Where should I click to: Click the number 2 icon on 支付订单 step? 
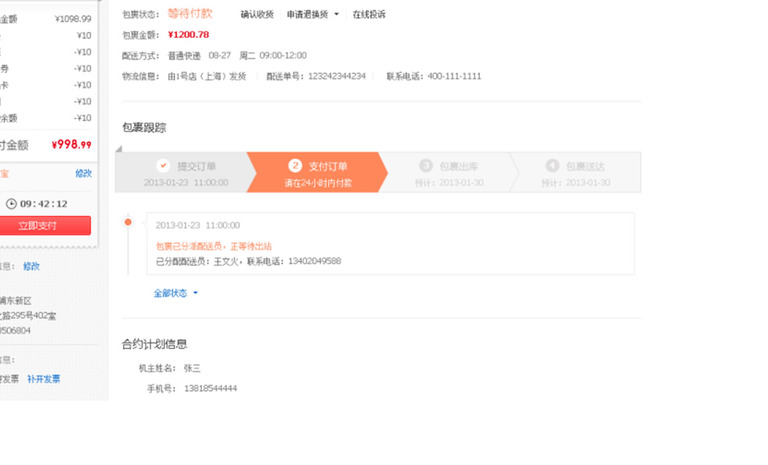coord(295,166)
